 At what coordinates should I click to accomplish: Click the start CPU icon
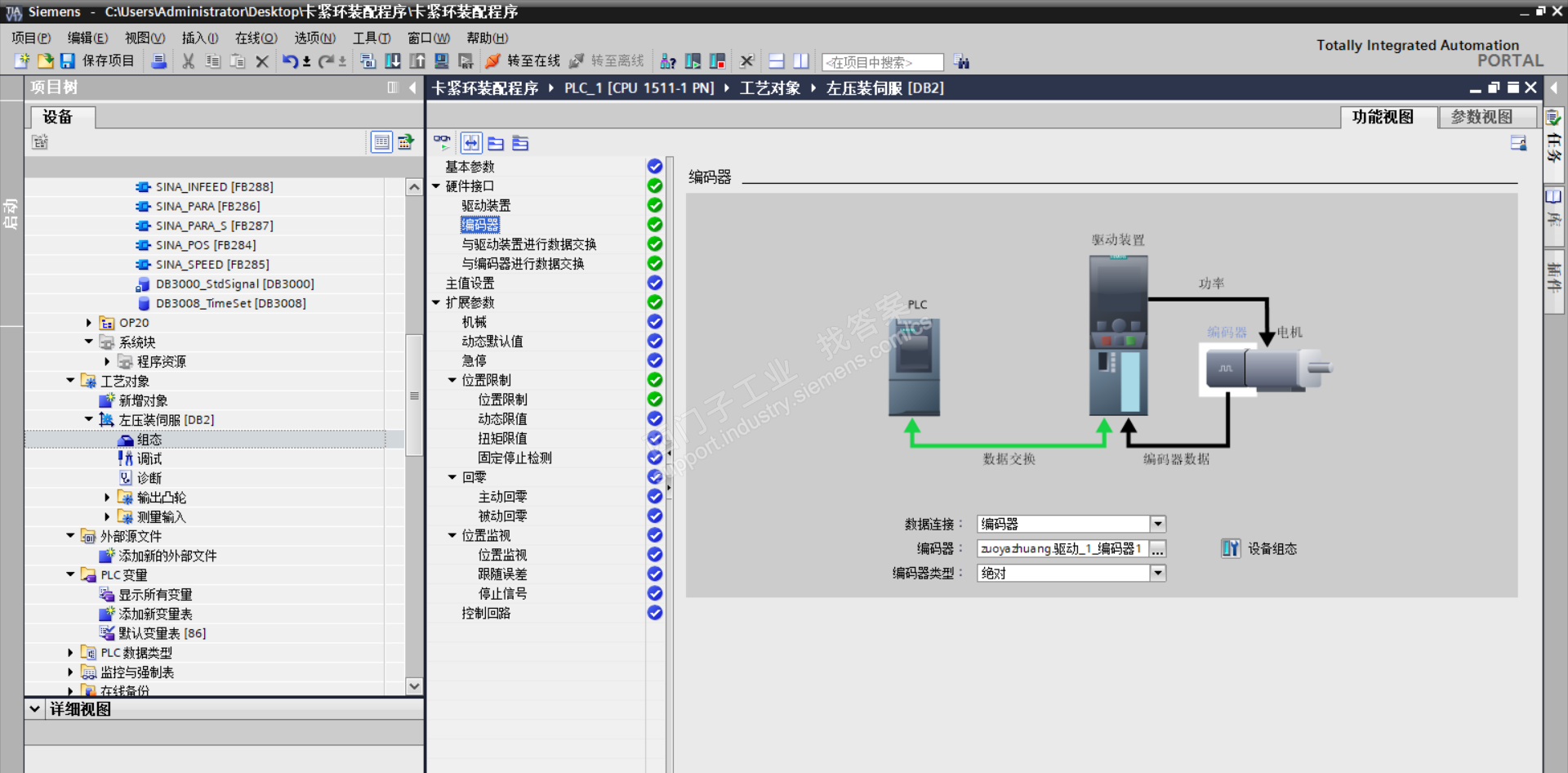point(693,61)
